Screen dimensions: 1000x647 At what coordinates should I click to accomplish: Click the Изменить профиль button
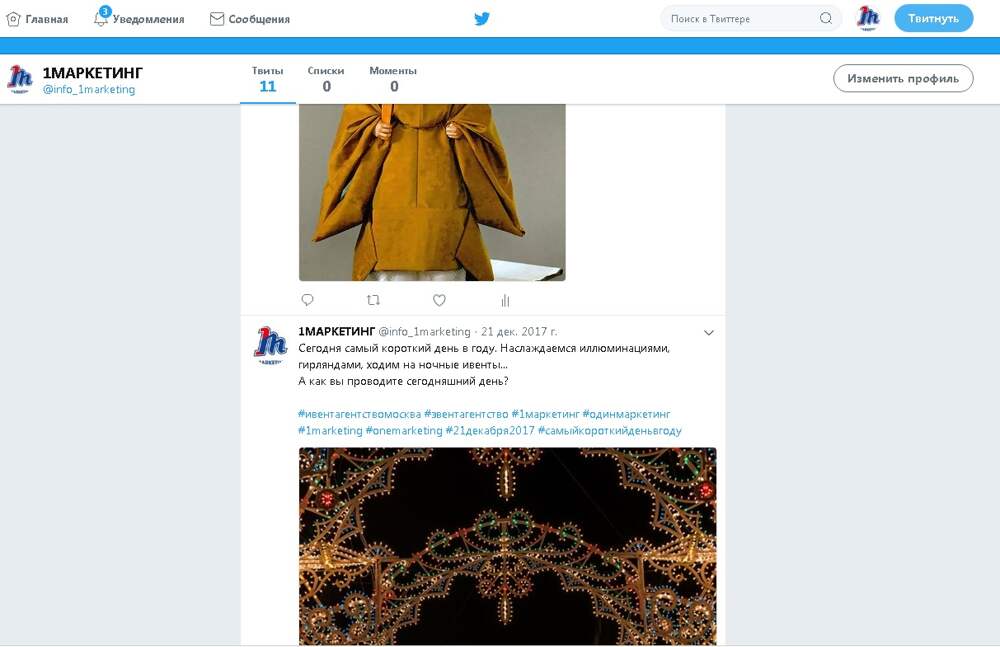point(903,78)
